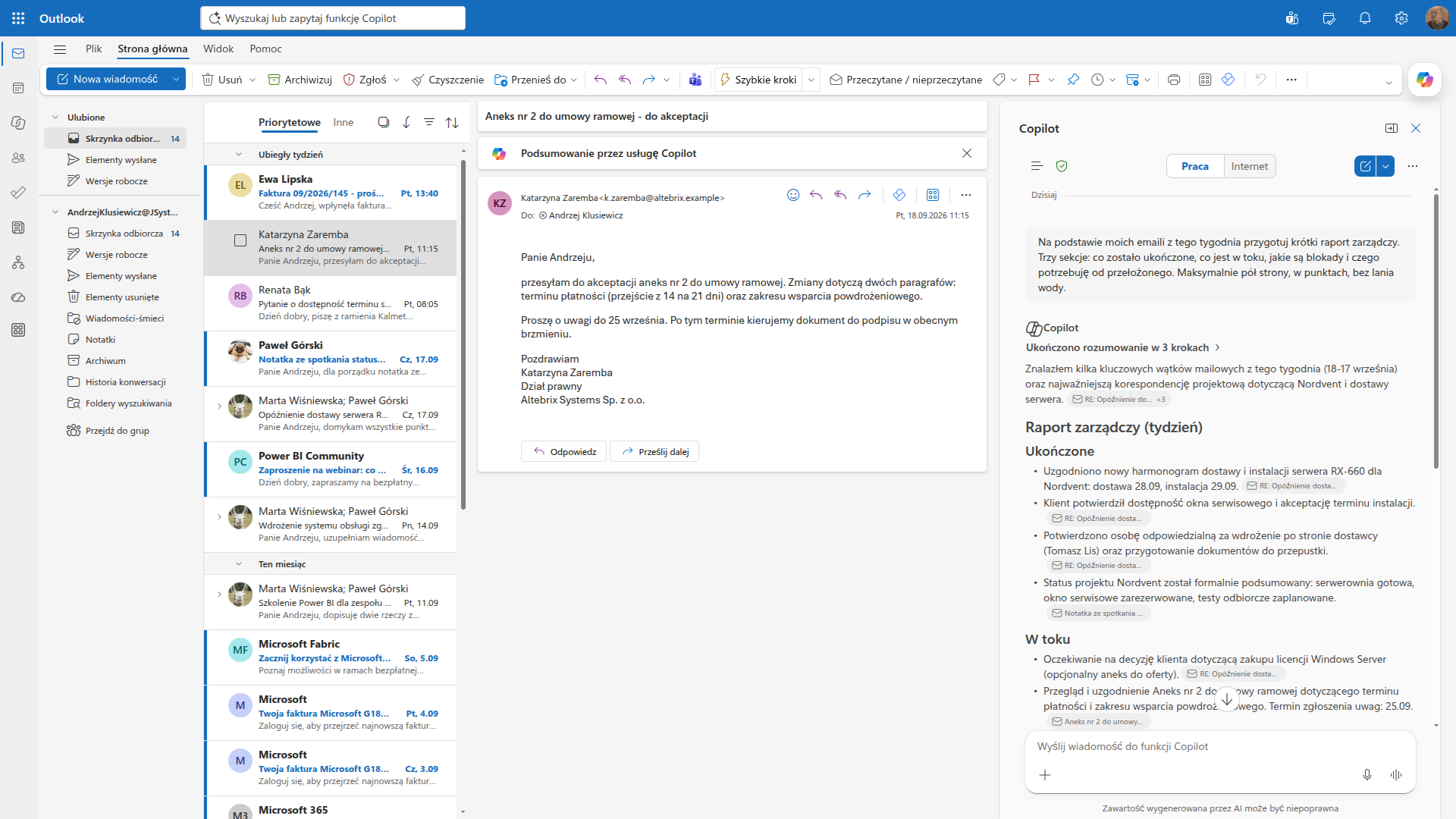The height and width of the screenshot is (819, 1456).
Task: Expand Szybkie kroki dropdown
Action: (811, 80)
